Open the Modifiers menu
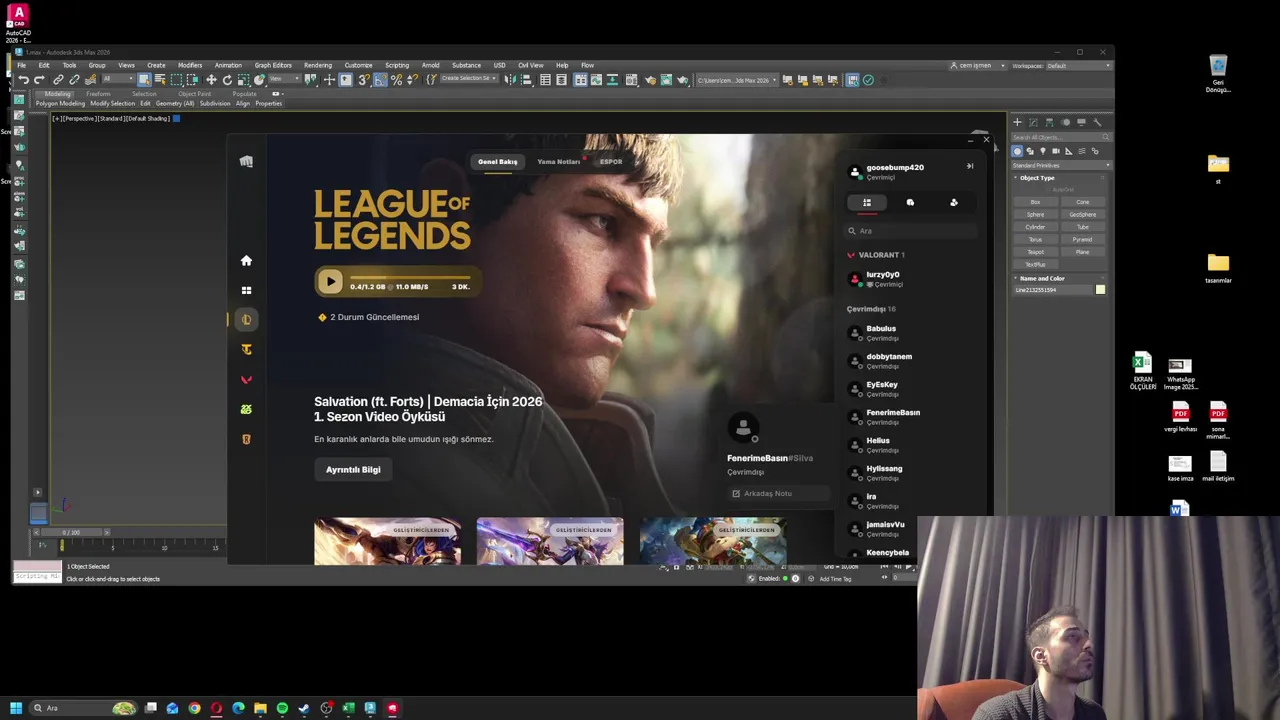This screenshot has width=1280, height=720. click(x=190, y=65)
